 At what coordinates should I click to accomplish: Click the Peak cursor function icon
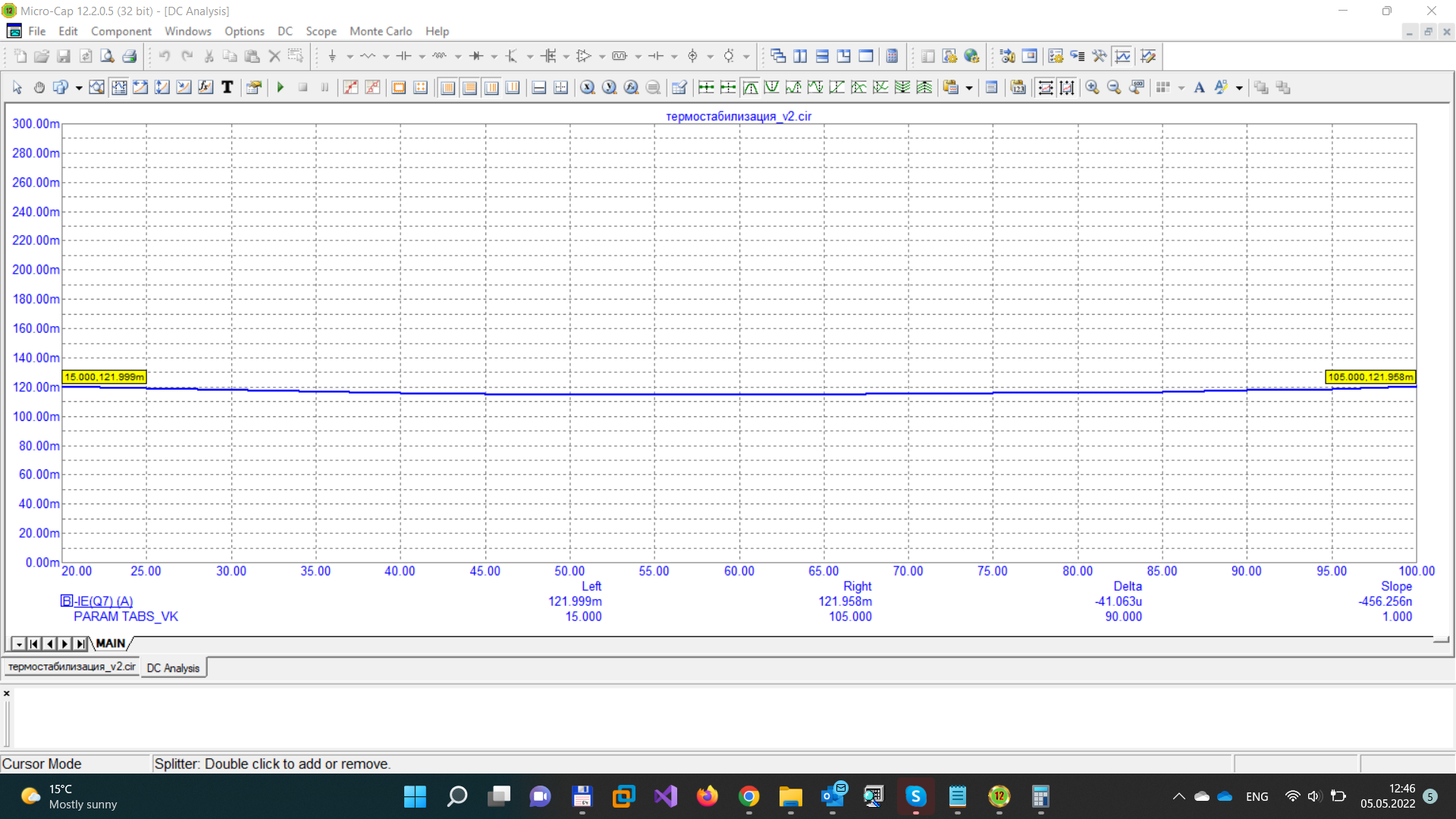pyautogui.click(x=751, y=88)
